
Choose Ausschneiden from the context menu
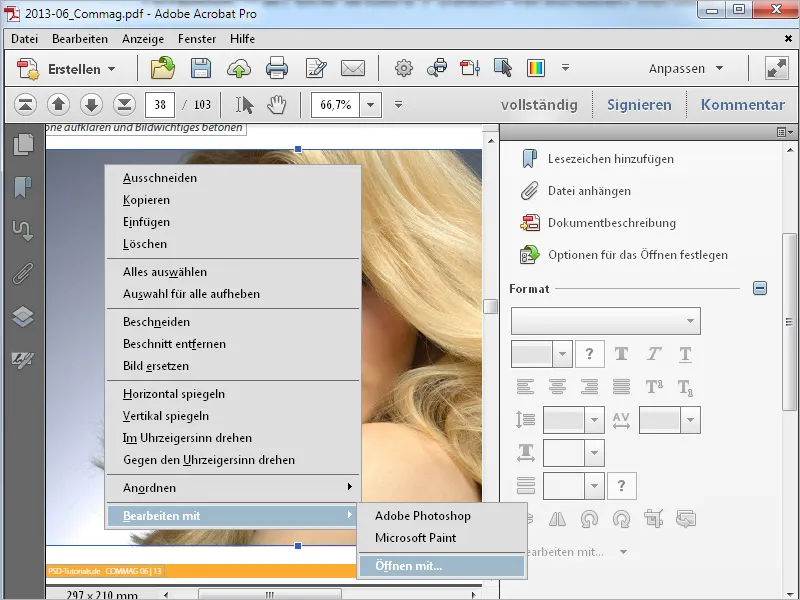233,178
